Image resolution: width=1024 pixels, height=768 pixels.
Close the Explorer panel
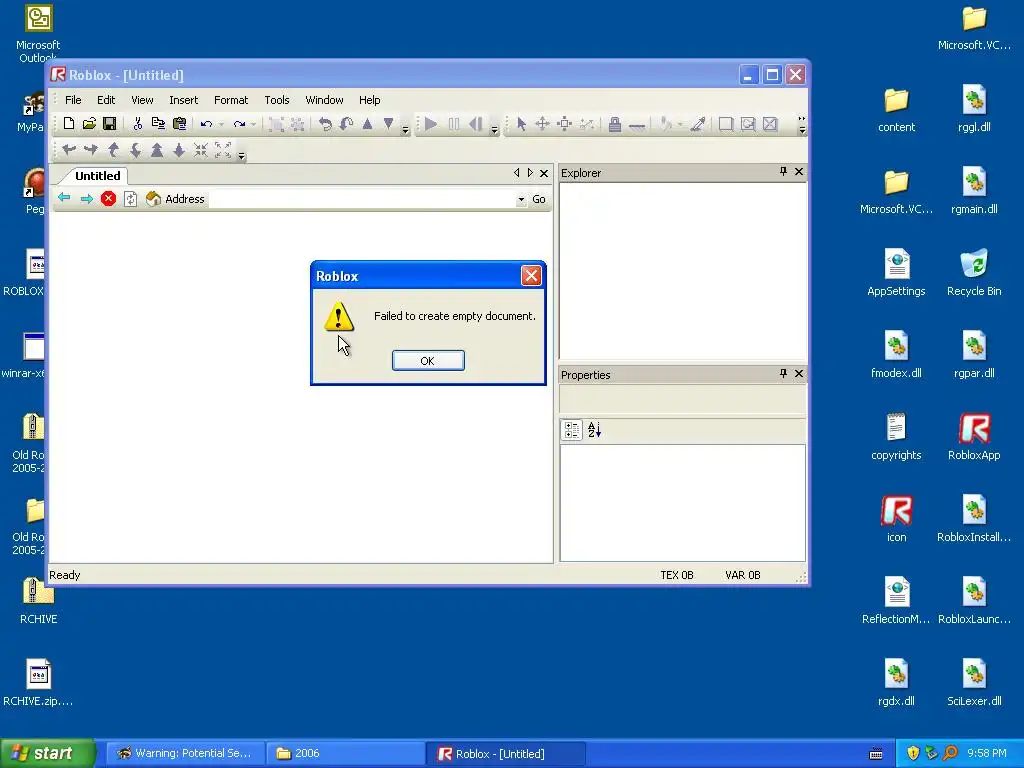pyautogui.click(x=799, y=172)
